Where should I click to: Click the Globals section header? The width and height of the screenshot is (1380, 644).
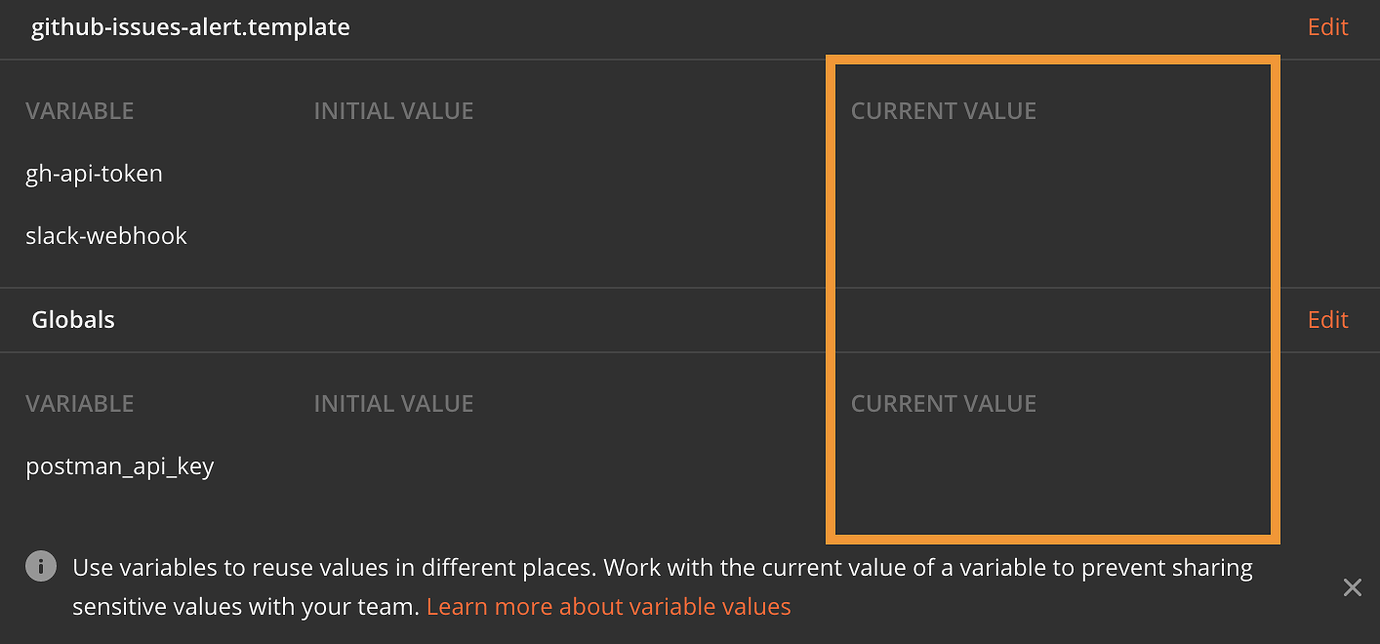click(x=73, y=319)
